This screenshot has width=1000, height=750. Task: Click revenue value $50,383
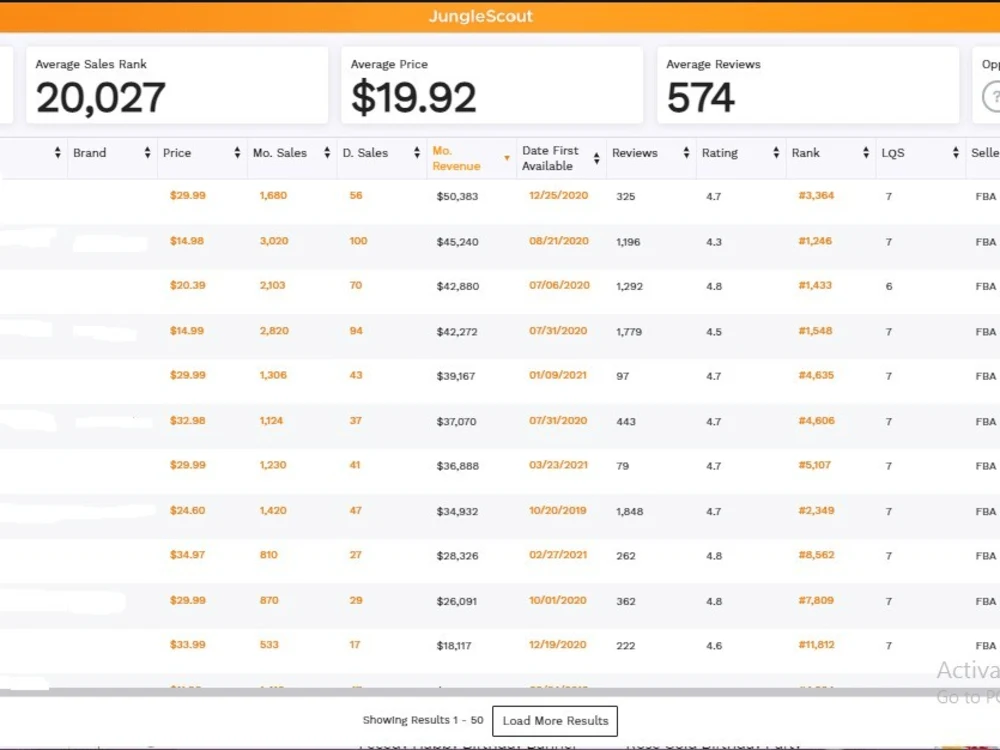click(x=457, y=196)
